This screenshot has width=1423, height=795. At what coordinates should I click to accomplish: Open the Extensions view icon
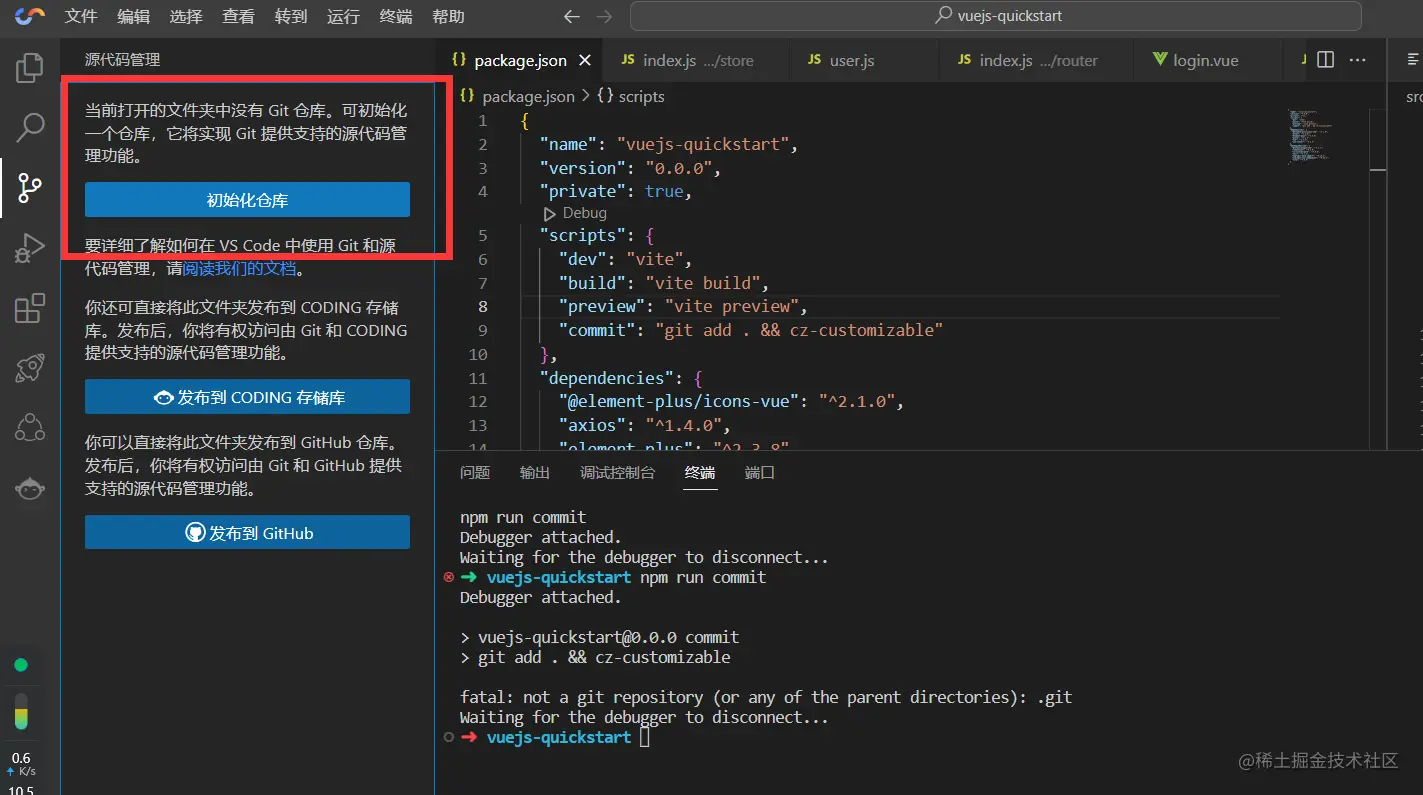click(x=30, y=308)
